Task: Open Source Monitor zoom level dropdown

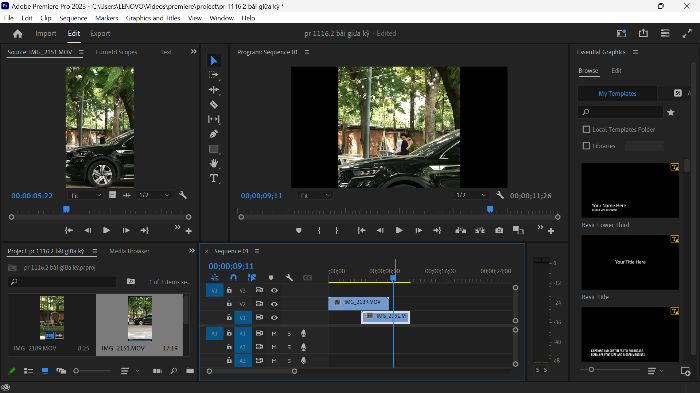Action: [x=86, y=195]
